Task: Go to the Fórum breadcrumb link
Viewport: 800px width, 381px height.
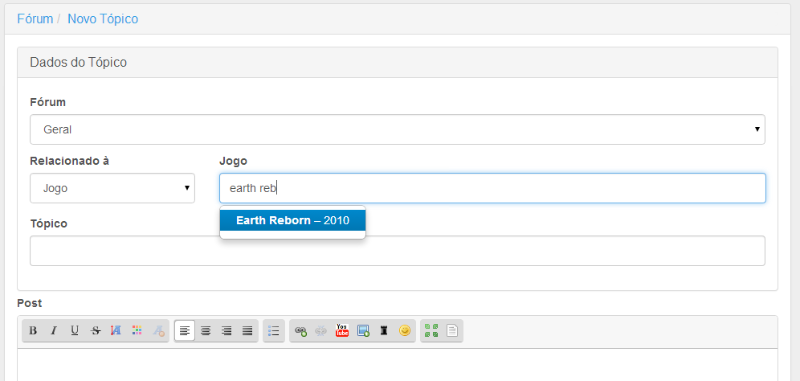Action: [x=35, y=19]
